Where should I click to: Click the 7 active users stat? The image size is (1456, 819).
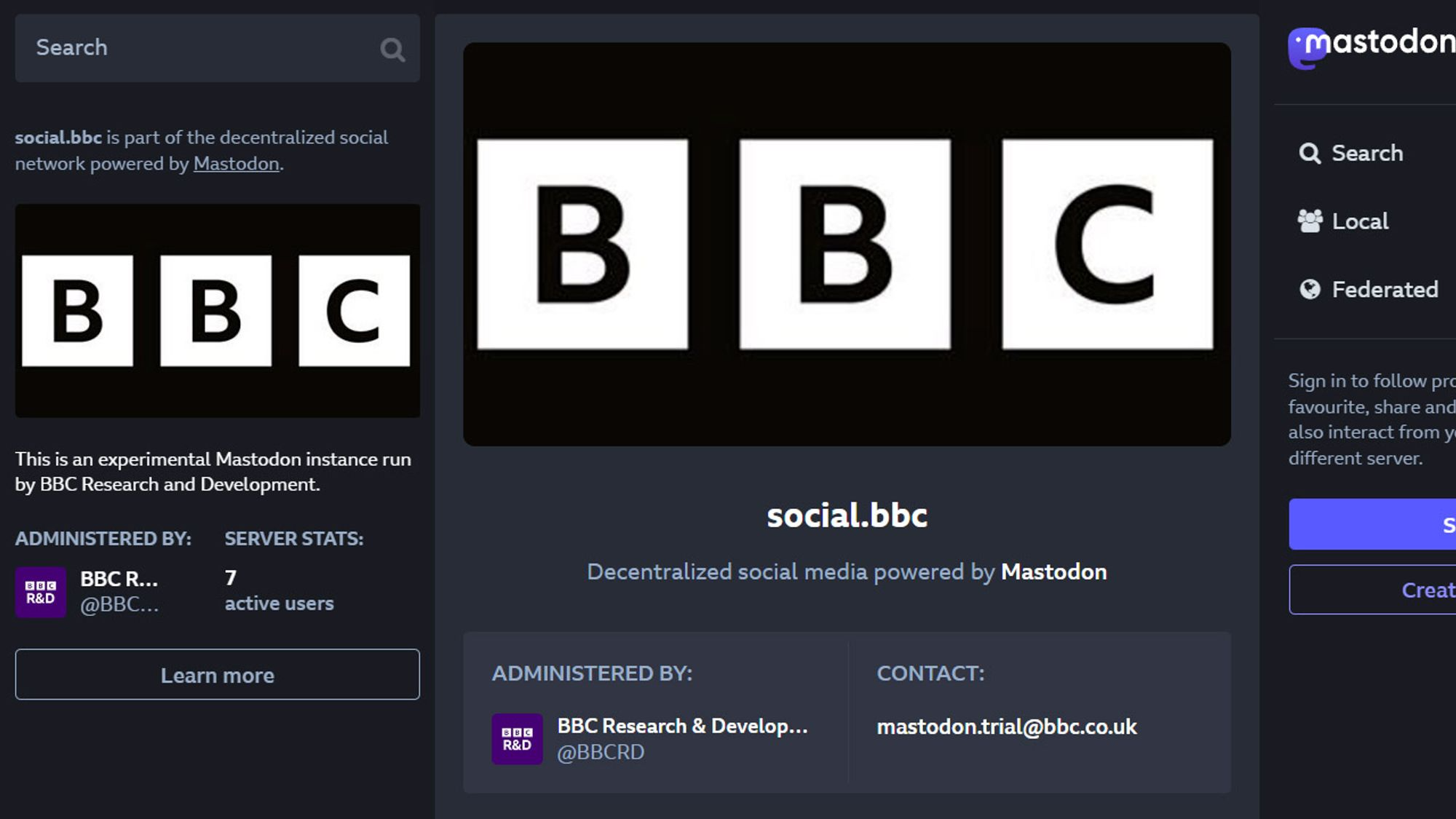tap(279, 590)
